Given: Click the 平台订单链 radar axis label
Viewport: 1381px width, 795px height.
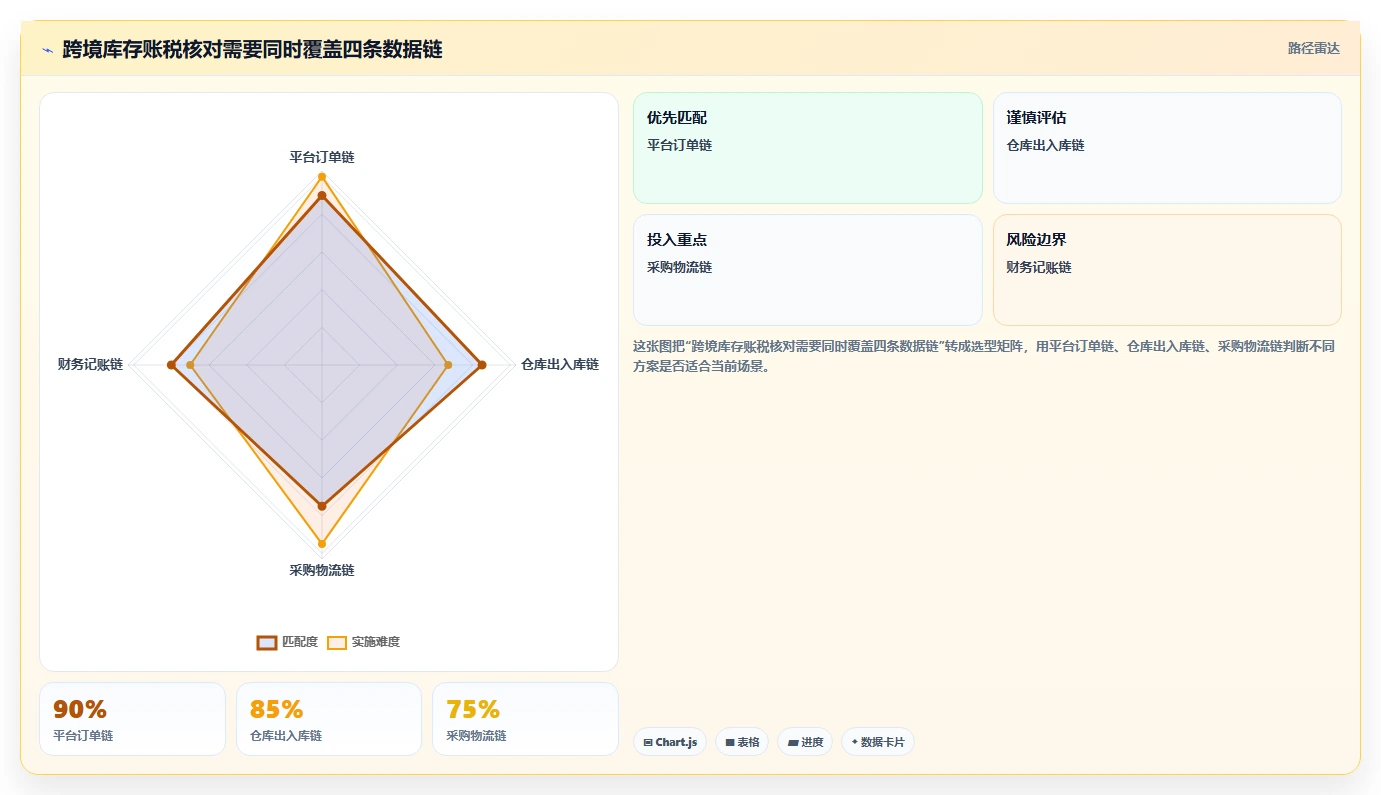Looking at the screenshot, I should [322, 157].
